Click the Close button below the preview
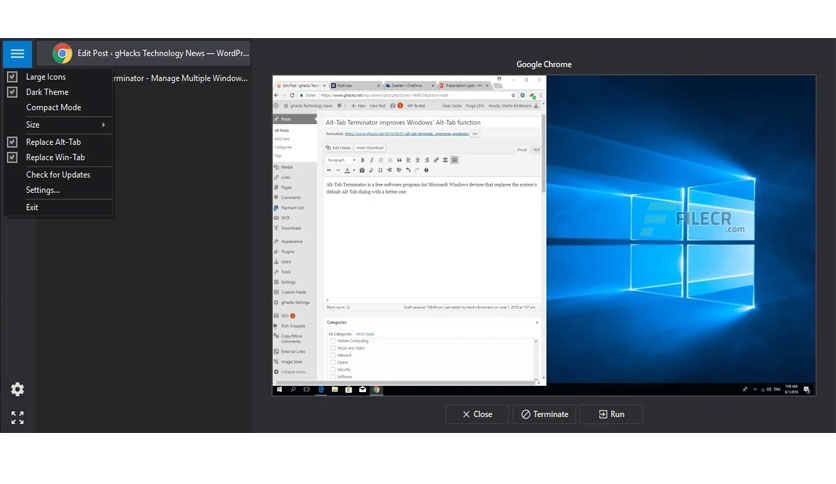The height and width of the screenshot is (484, 836). pyautogui.click(x=477, y=414)
